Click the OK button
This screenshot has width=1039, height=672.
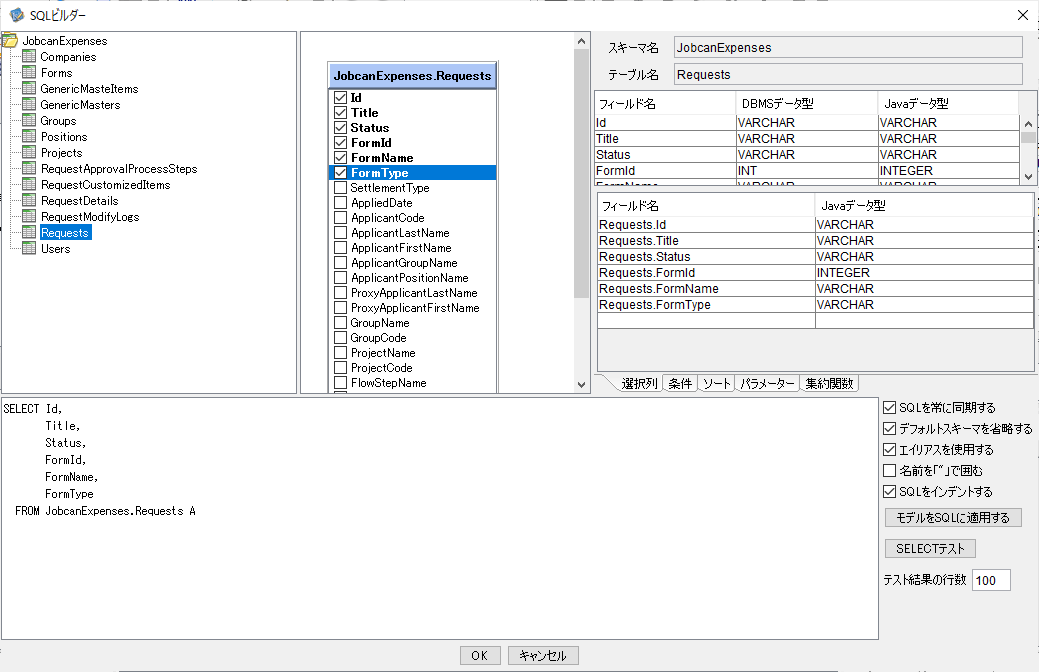480,655
